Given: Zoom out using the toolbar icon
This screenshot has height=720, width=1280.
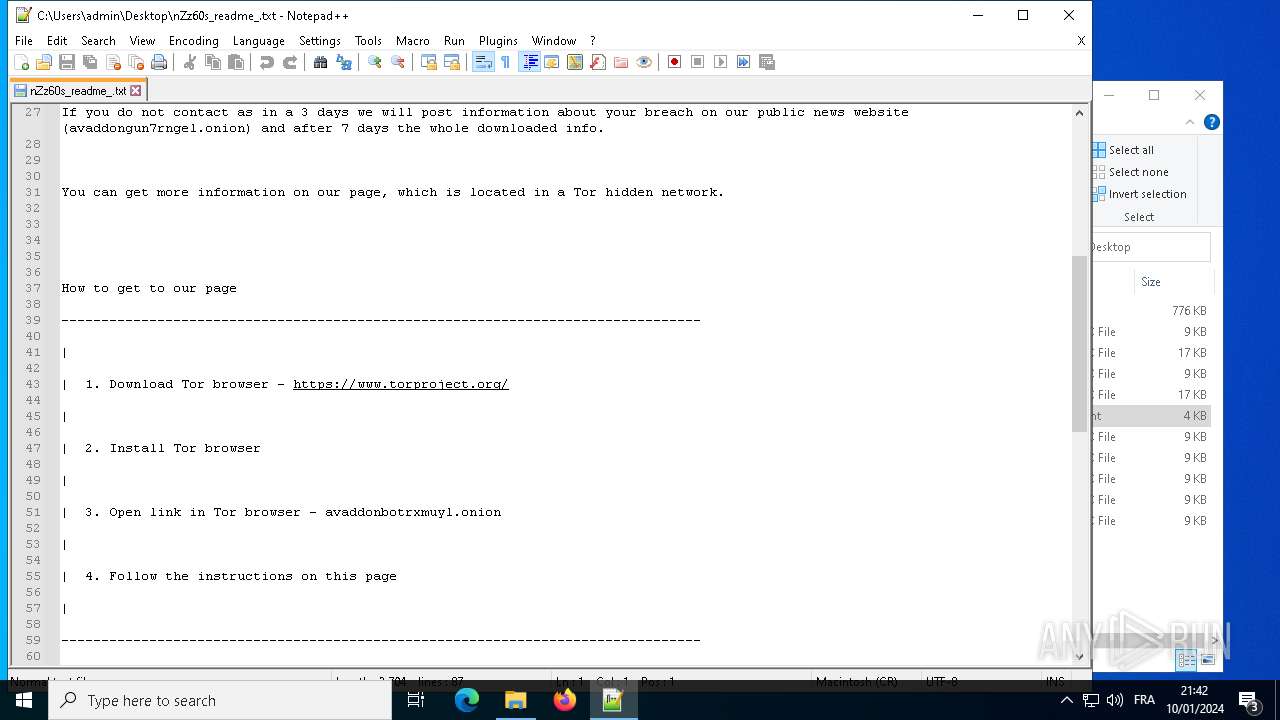Looking at the screenshot, I should [x=398, y=62].
